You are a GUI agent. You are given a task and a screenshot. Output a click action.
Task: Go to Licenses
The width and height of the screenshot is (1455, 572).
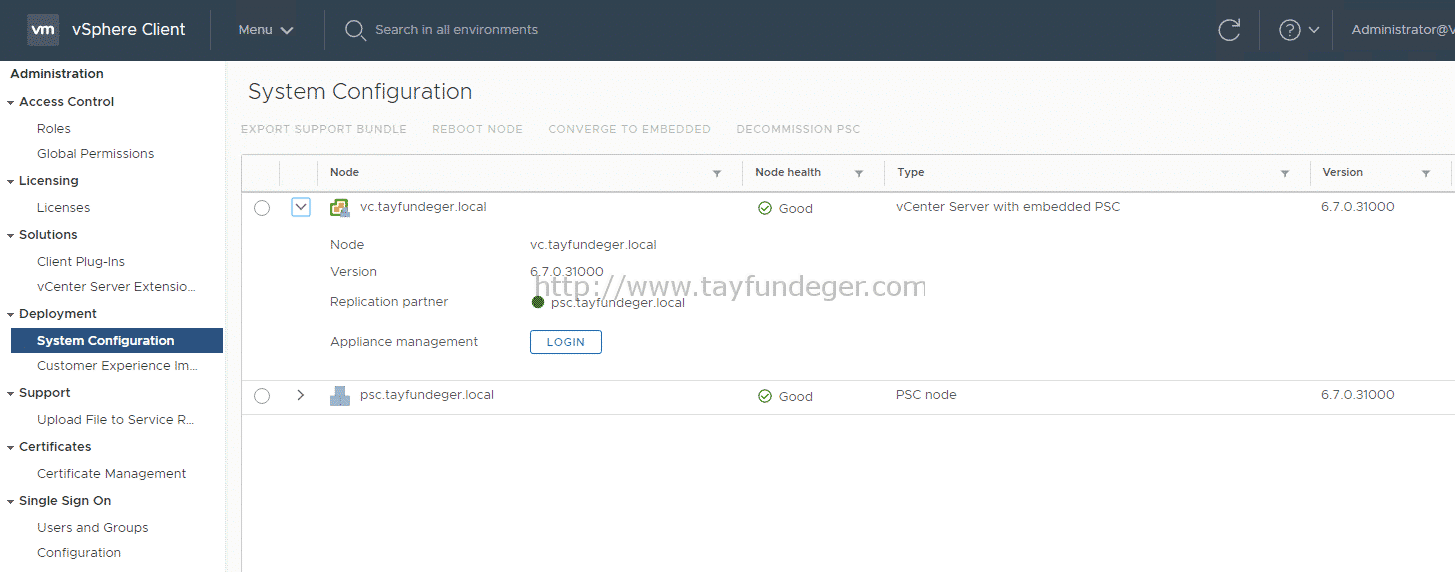(x=64, y=207)
